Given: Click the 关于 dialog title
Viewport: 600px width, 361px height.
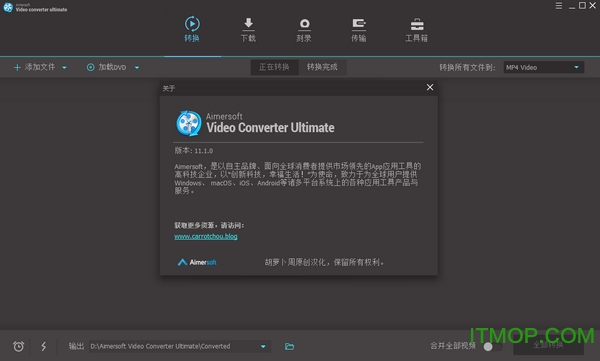Looking at the screenshot, I should pos(169,88).
